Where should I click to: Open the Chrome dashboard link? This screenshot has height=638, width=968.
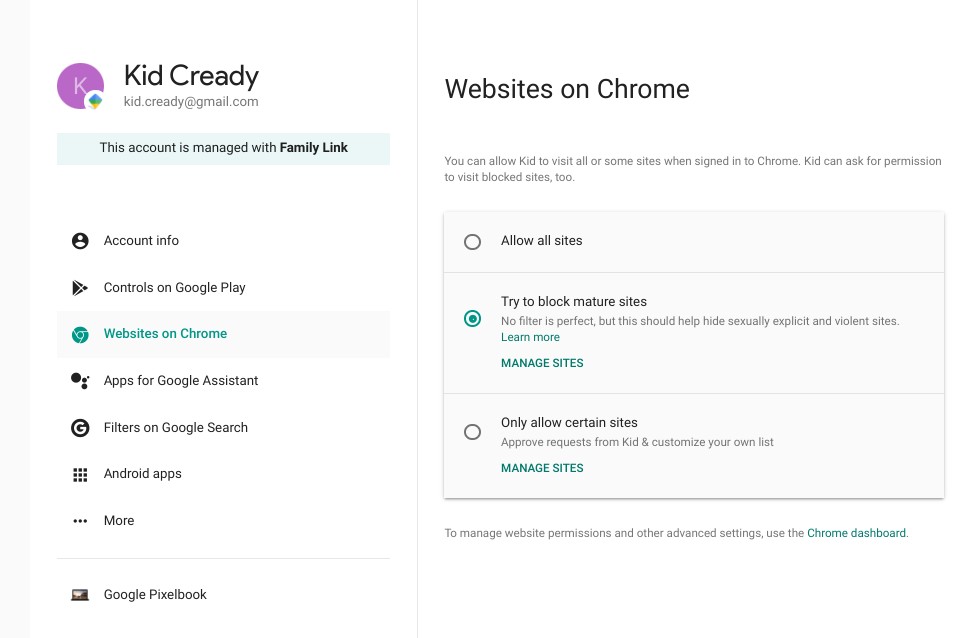[856, 533]
